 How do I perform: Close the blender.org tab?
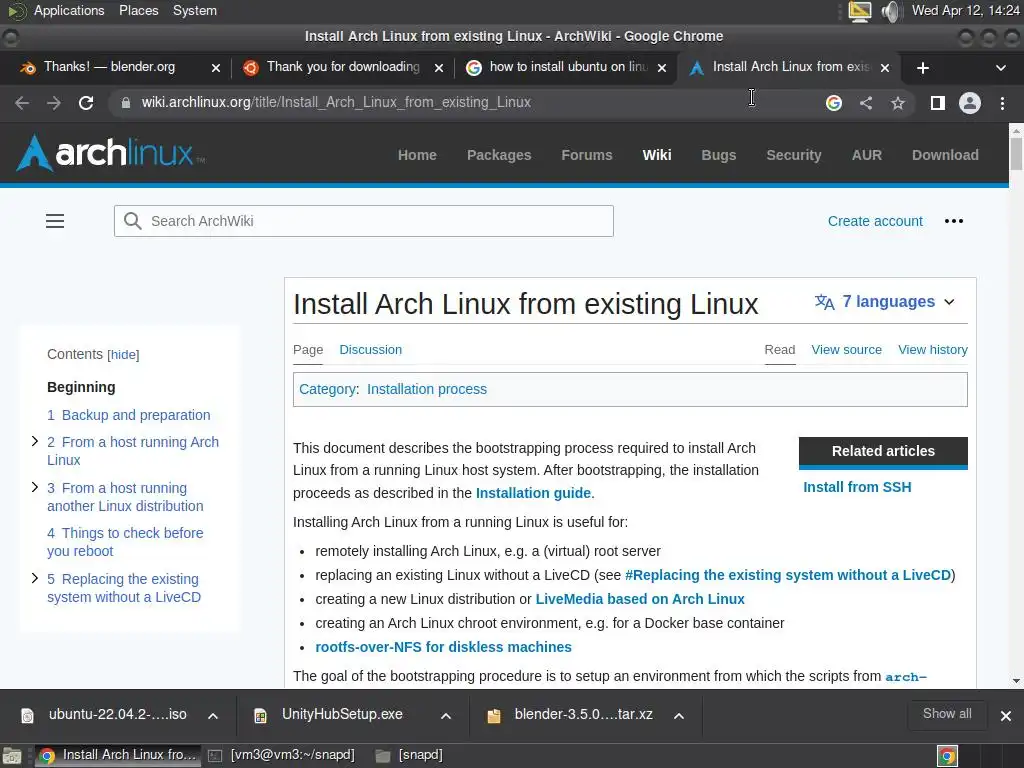click(216, 68)
